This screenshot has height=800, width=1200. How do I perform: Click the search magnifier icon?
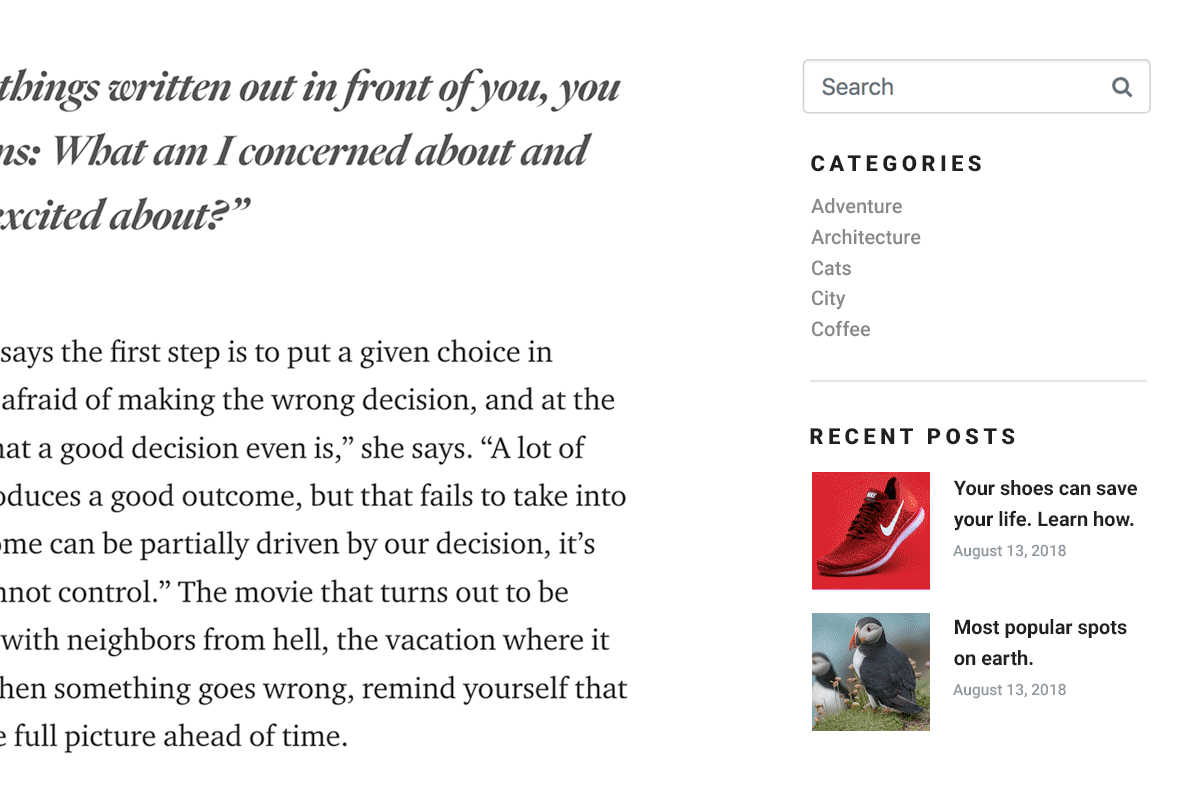(1122, 87)
